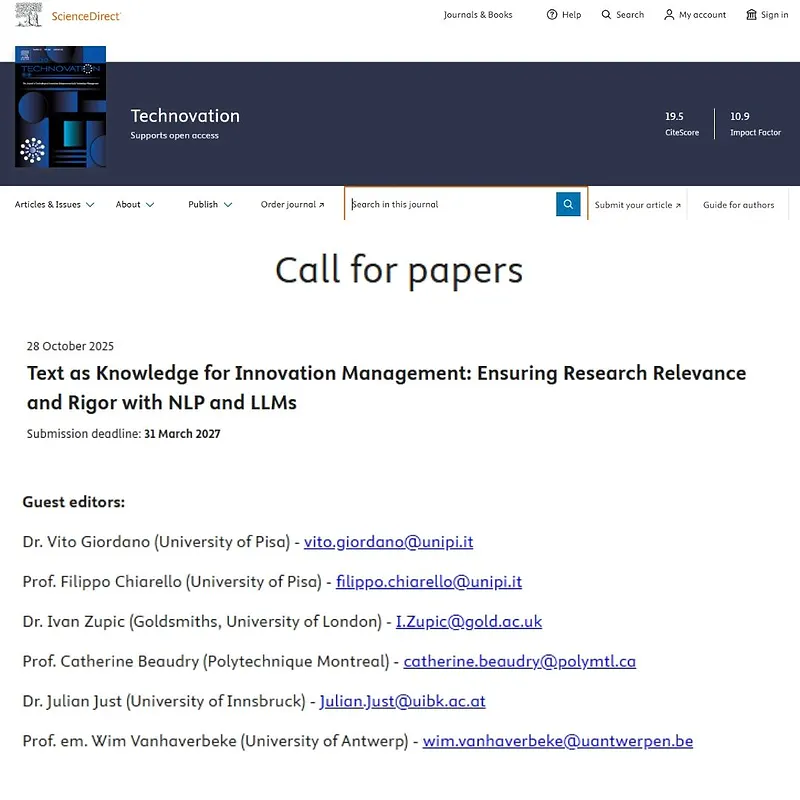800x800 pixels.
Task: Click the Elsevier tree emblem
Action: coord(29,14)
